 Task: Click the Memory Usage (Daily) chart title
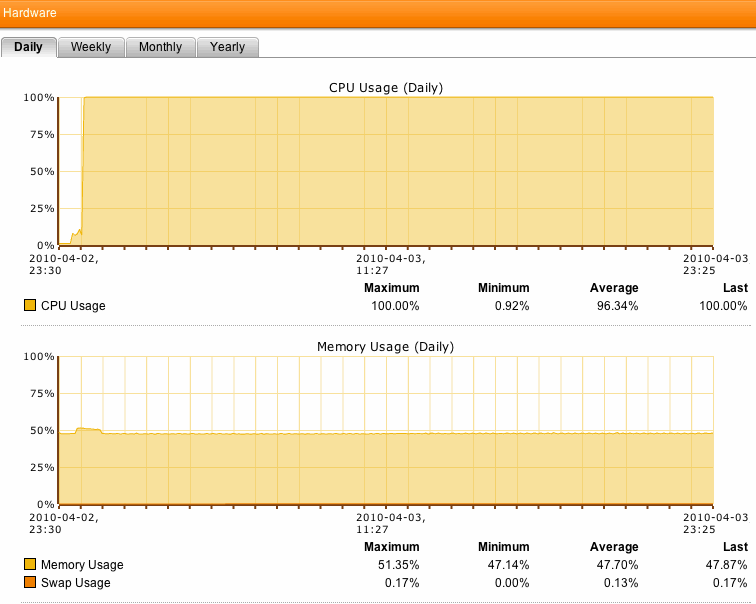pos(386,347)
